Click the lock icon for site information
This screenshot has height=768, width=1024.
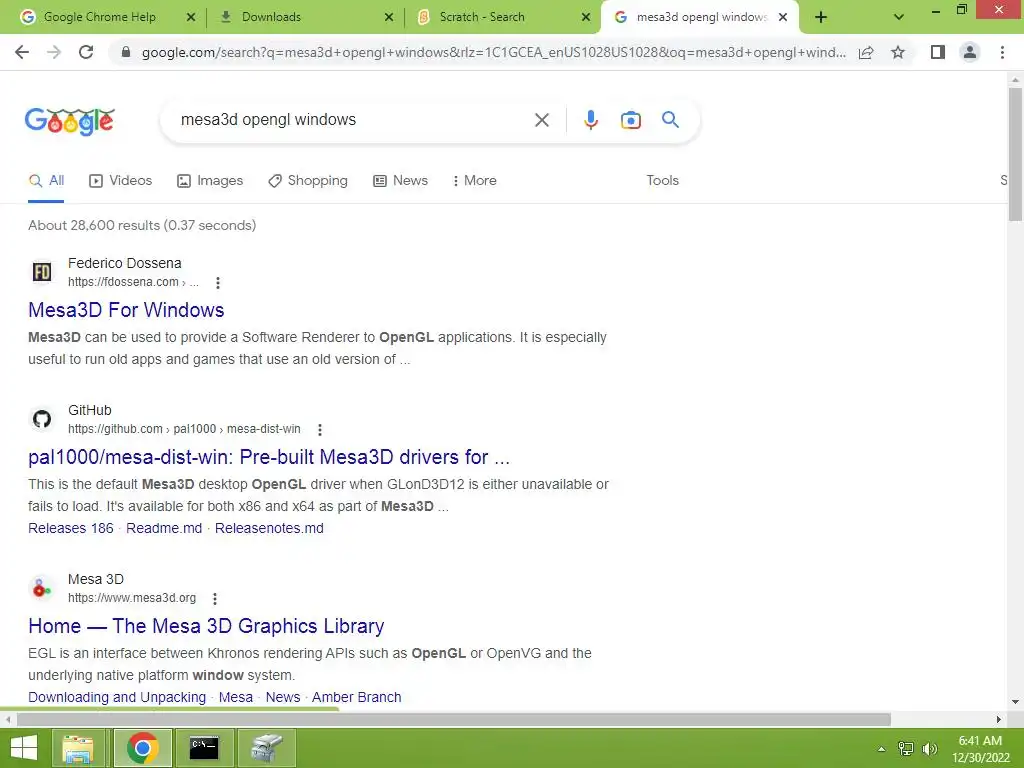coord(126,52)
